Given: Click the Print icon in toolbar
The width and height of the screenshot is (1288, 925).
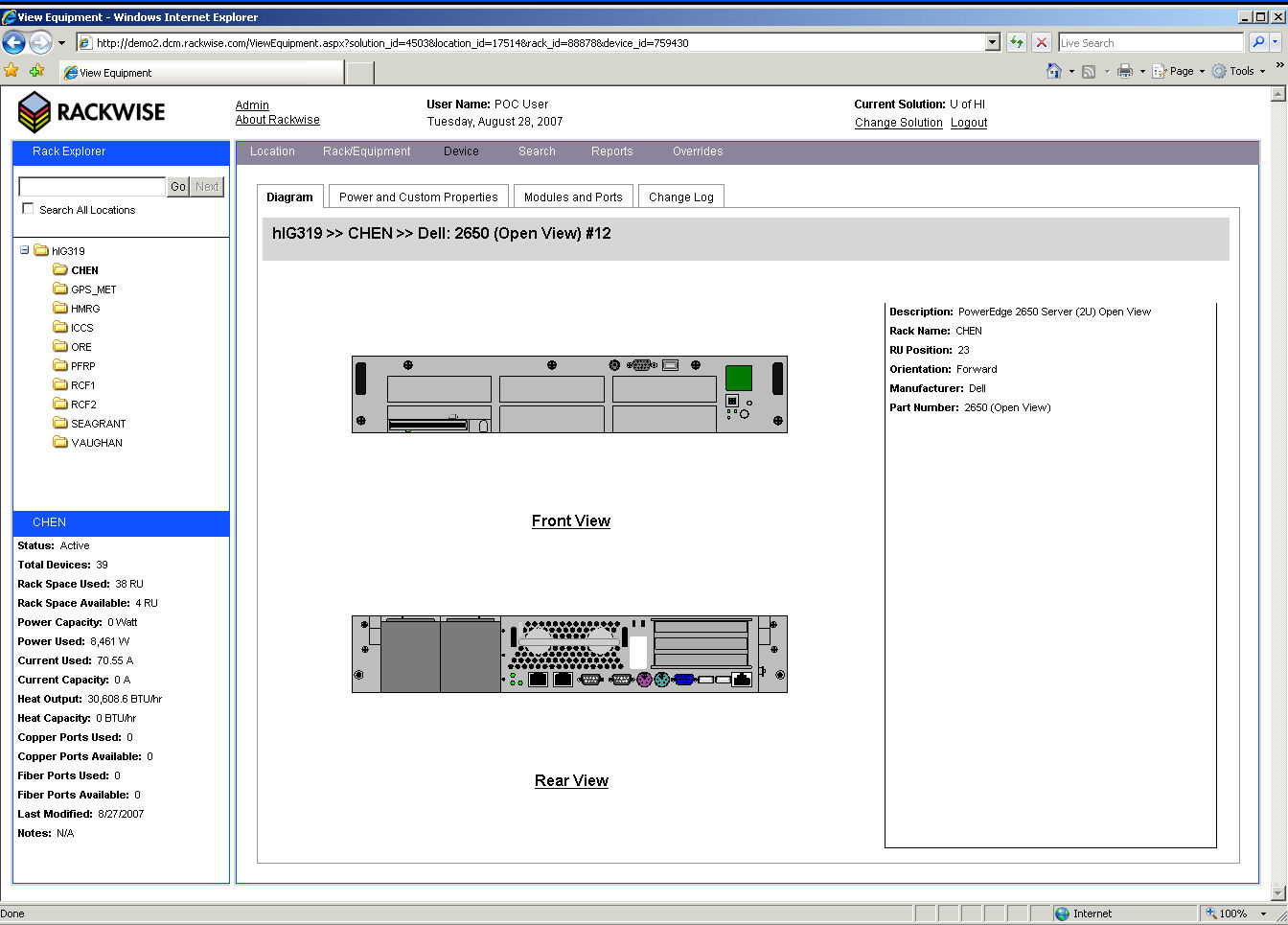Looking at the screenshot, I should pyautogui.click(x=1125, y=71).
